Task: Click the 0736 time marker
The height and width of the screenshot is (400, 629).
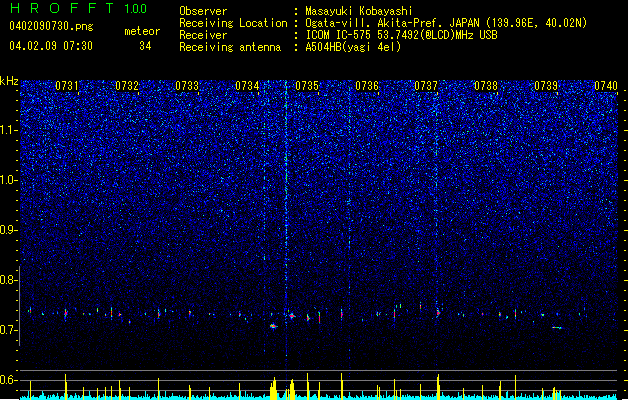Action: pyautogui.click(x=367, y=86)
